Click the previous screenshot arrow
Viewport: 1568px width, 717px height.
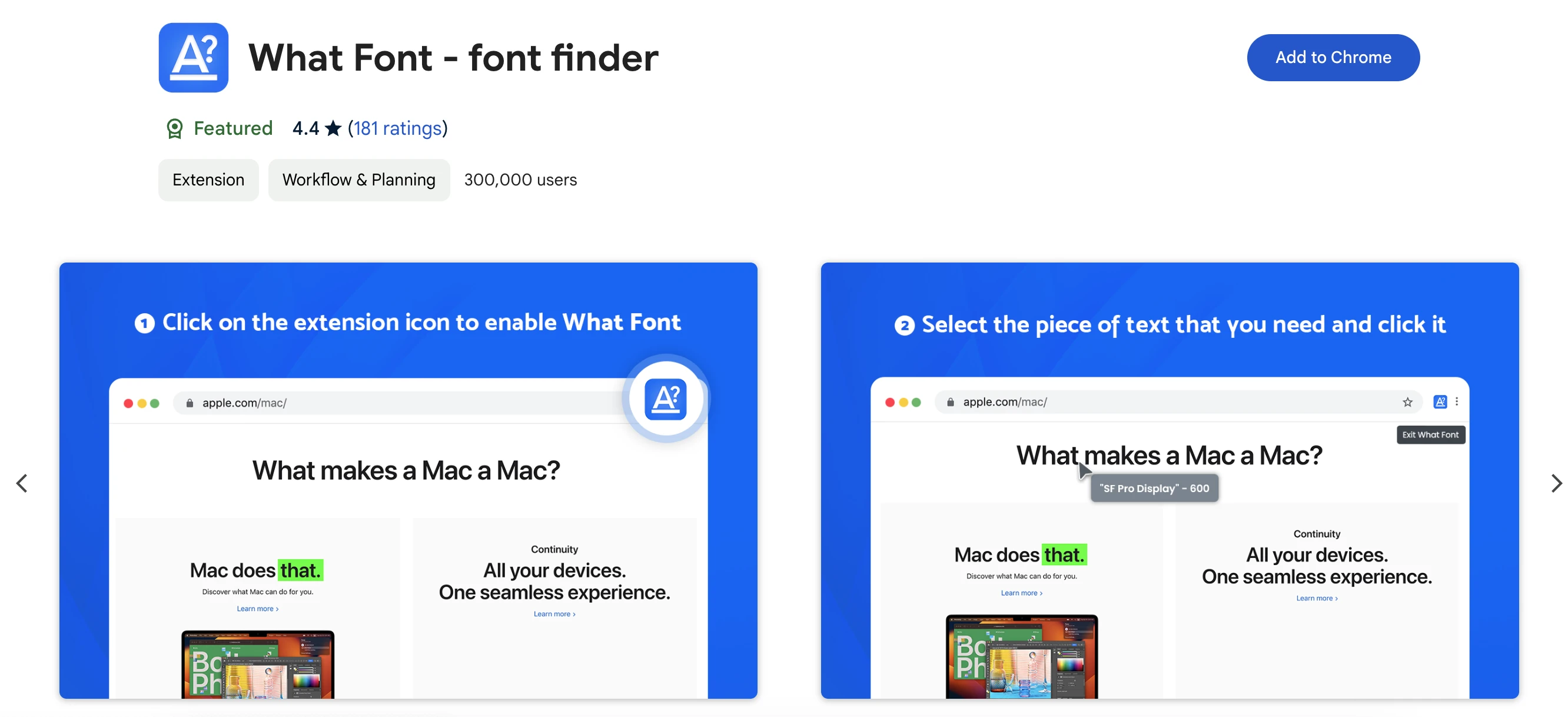pos(22,483)
